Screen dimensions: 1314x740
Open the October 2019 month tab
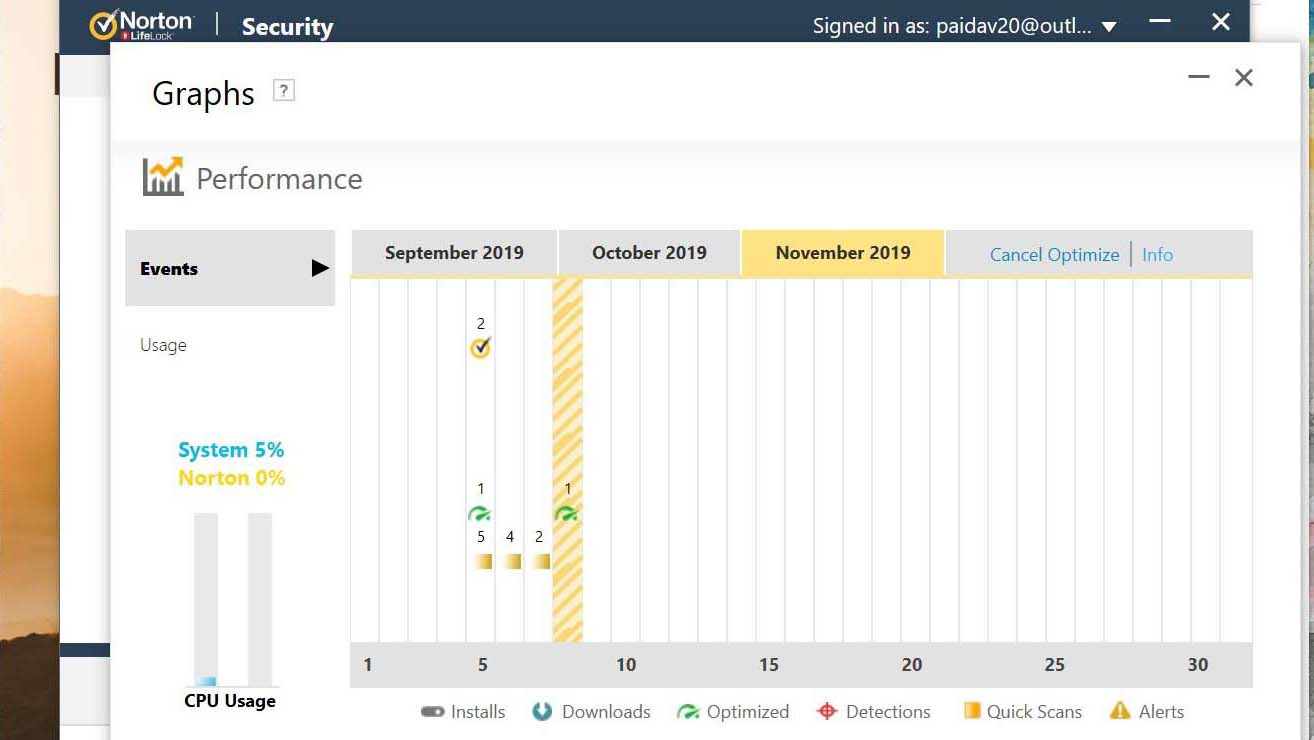point(649,253)
